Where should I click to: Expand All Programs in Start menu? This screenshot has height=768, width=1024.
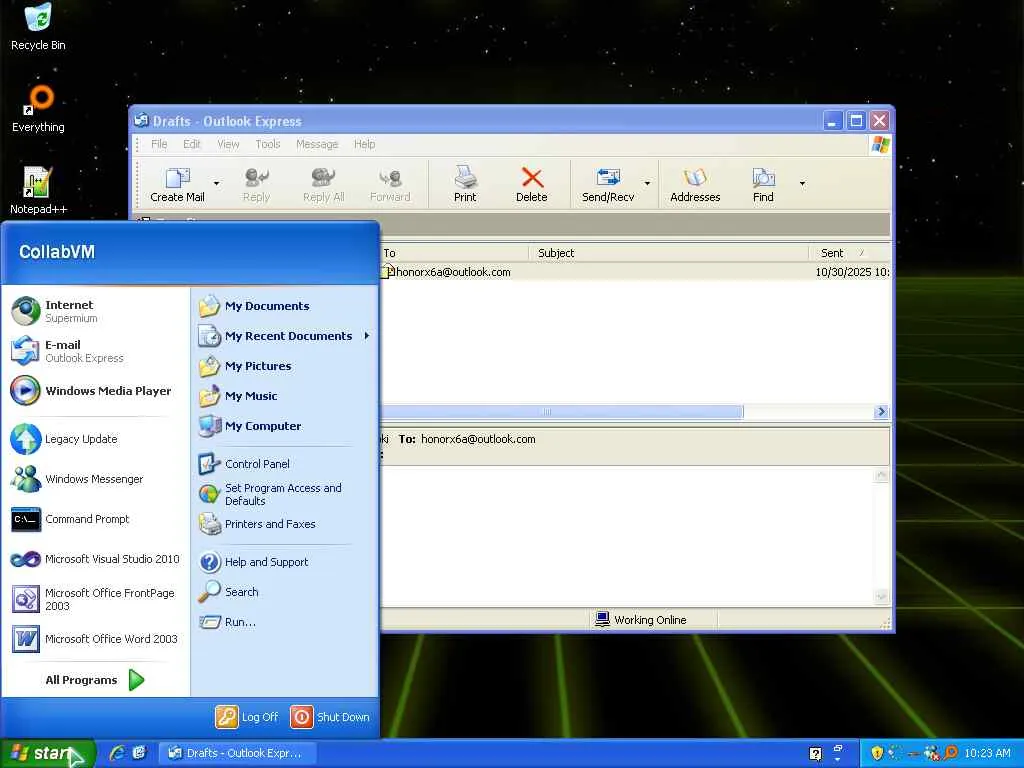point(95,680)
